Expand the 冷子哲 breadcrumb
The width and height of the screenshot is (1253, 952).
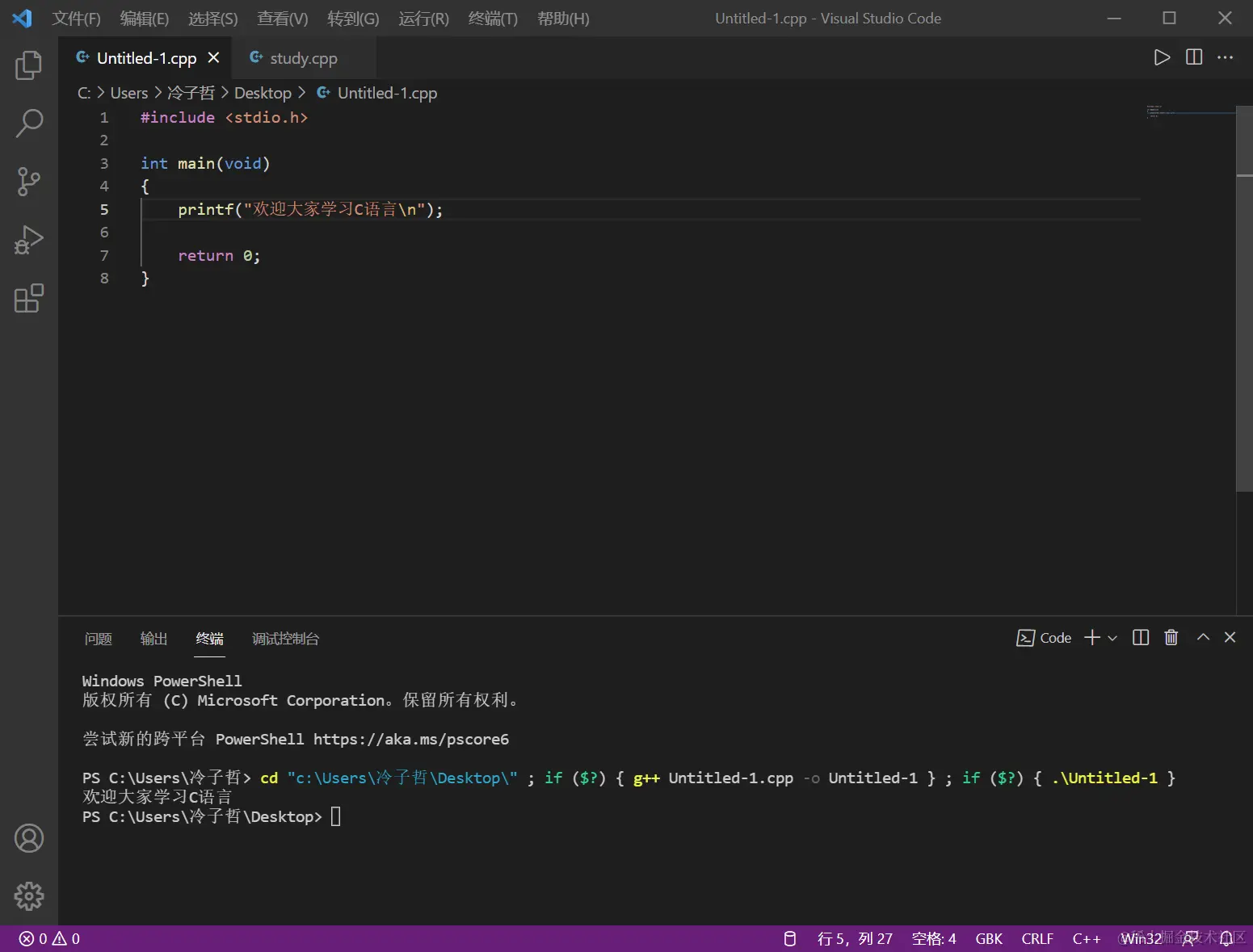click(191, 93)
